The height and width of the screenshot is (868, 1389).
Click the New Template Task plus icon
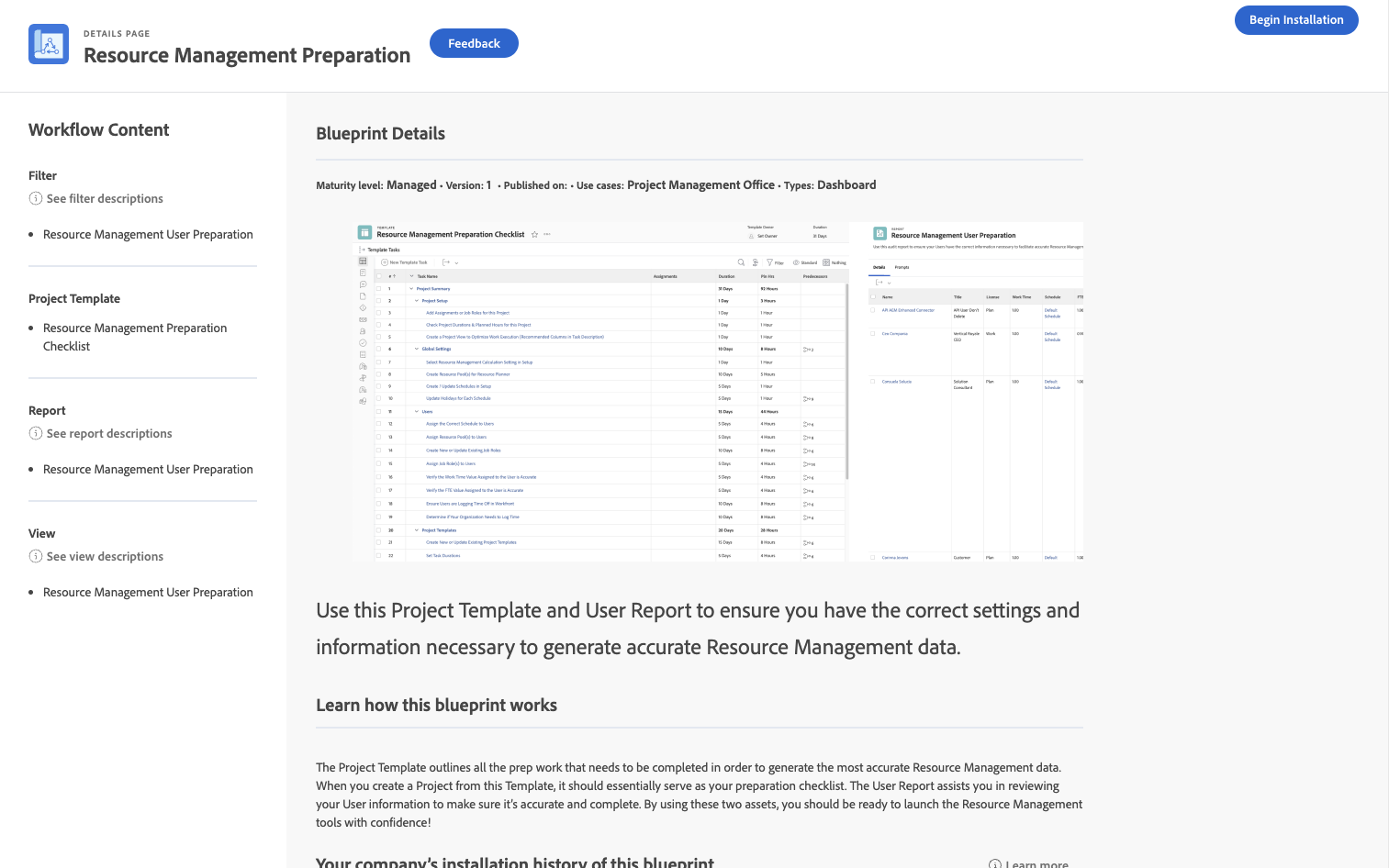tap(386, 262)
